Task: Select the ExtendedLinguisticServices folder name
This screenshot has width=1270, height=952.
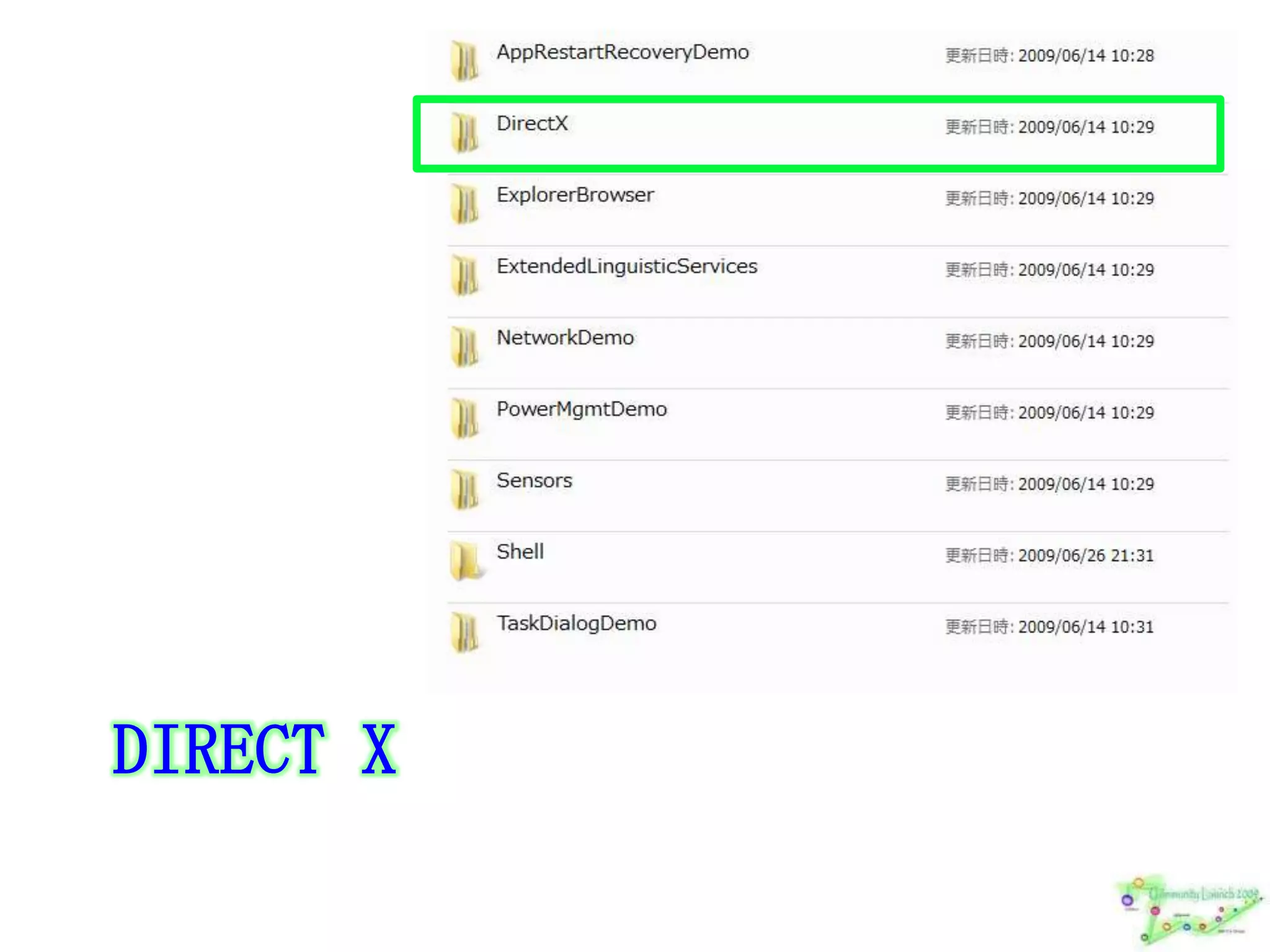Action: pyautogui.click(x=626, y=266)
